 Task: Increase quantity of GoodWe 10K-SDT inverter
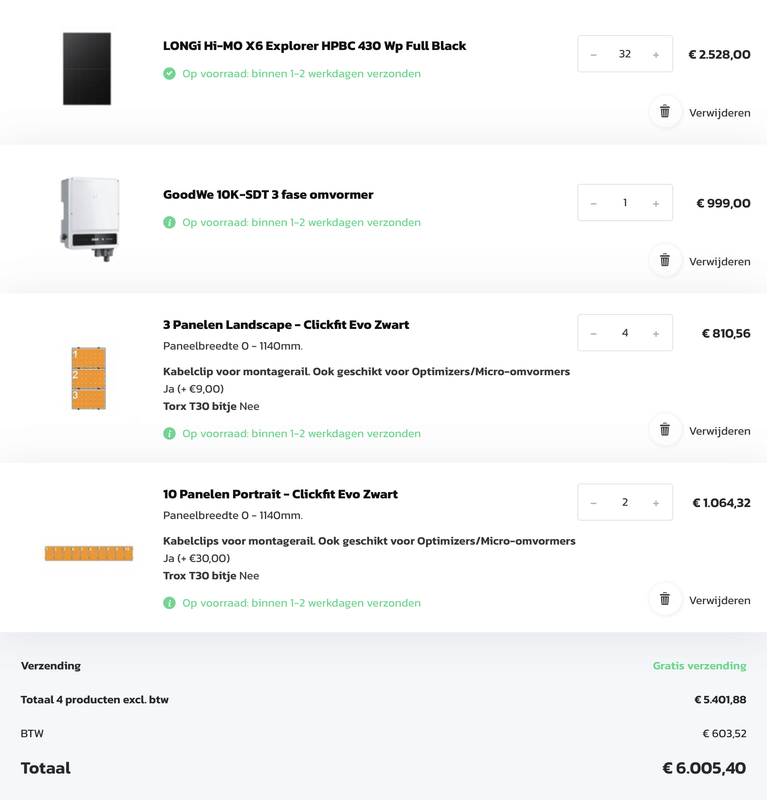pos(656,203)
